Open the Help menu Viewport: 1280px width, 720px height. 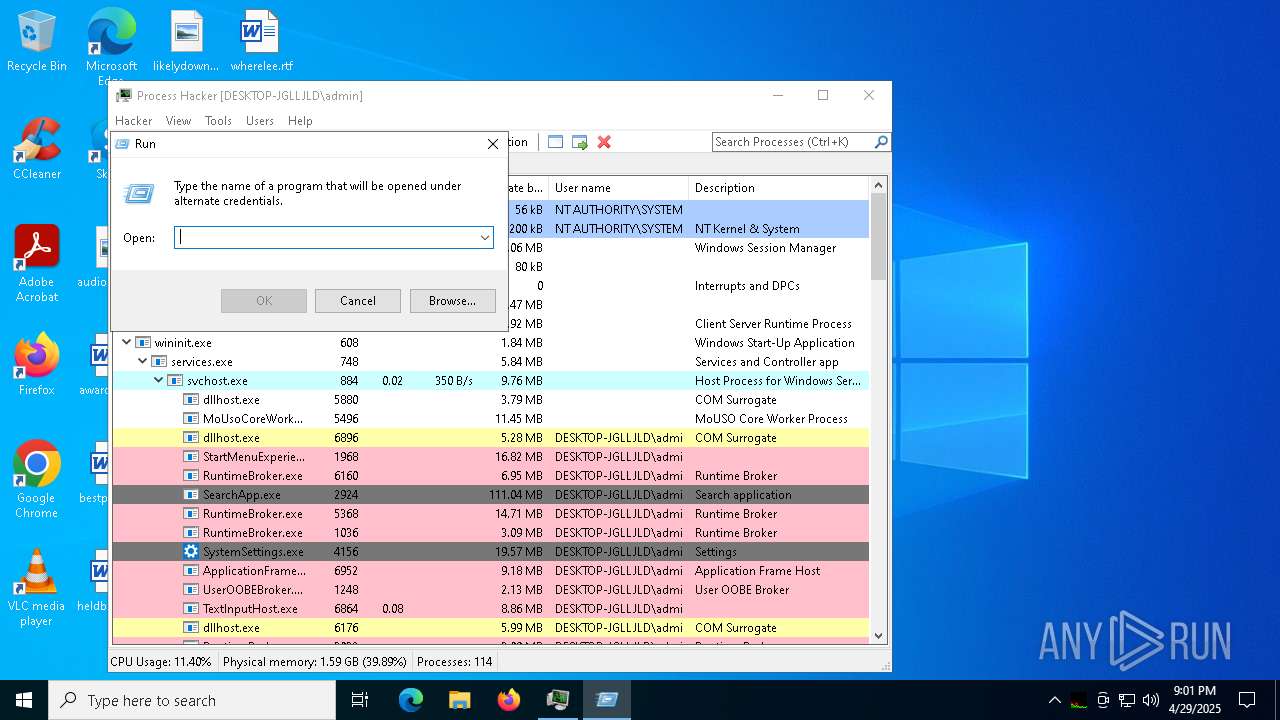tap(300, 121)
